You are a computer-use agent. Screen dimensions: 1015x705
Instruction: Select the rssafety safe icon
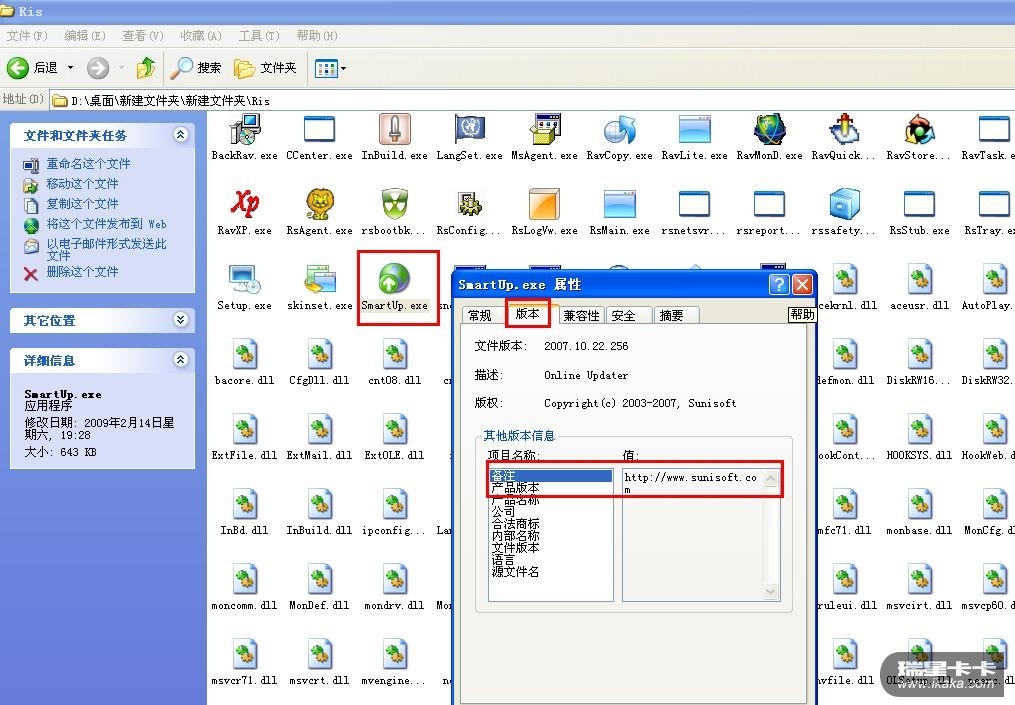(x=844, y=203)
